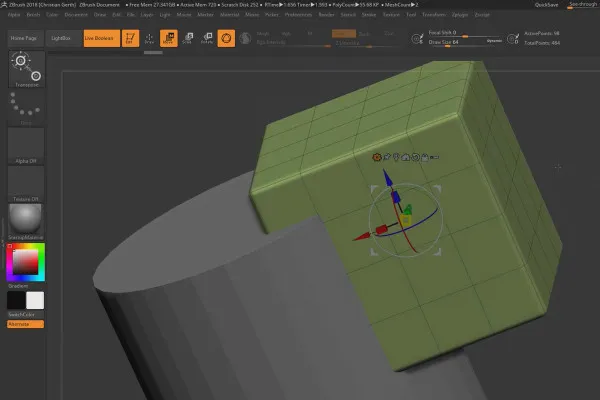Click the blue Z-axis arrow cone of the gizmo
This screenshot has height=400, width=600.
tap(388, 178)
